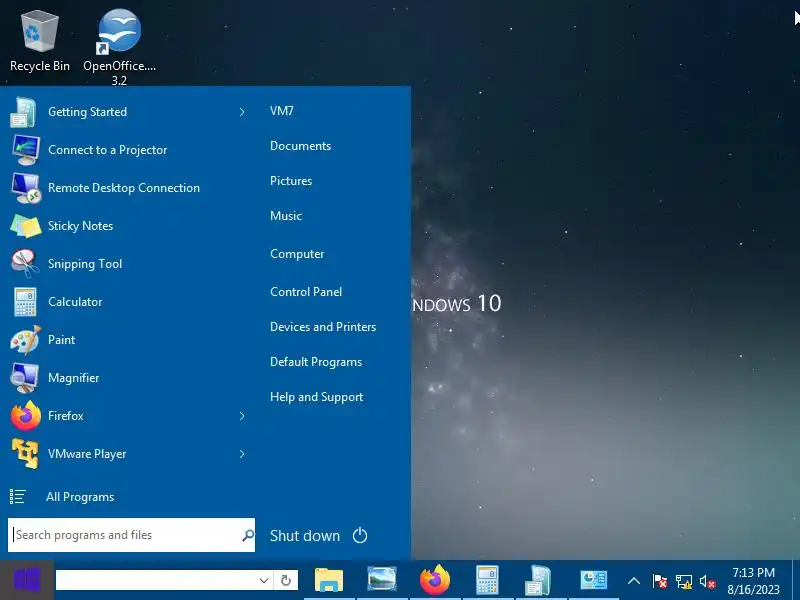Open Help and Support
800x600 pixels.
(x=316, y=397)
